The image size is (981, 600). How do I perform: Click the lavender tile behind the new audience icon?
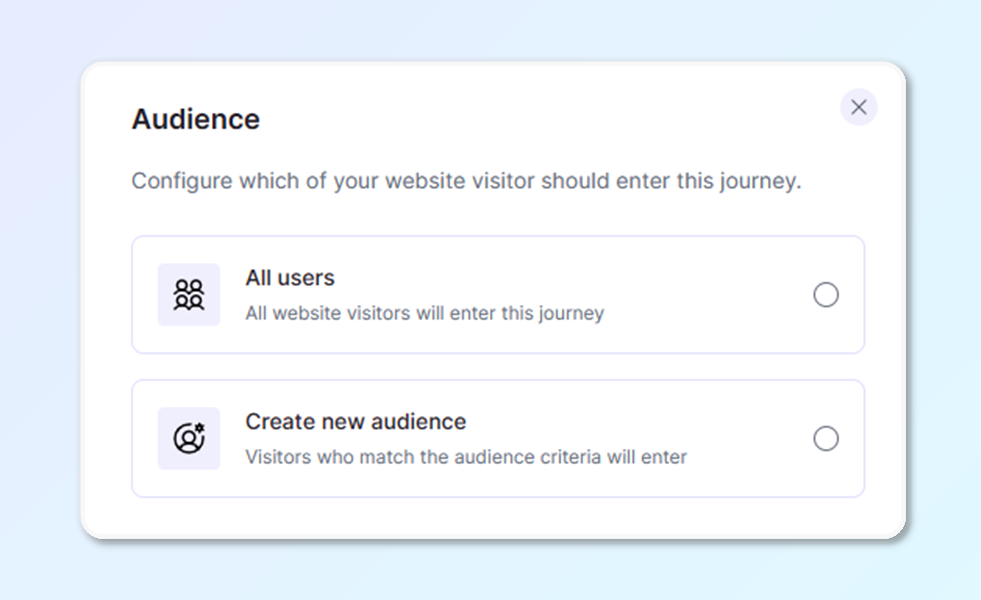pyautogui.click(x=166, y=416)
